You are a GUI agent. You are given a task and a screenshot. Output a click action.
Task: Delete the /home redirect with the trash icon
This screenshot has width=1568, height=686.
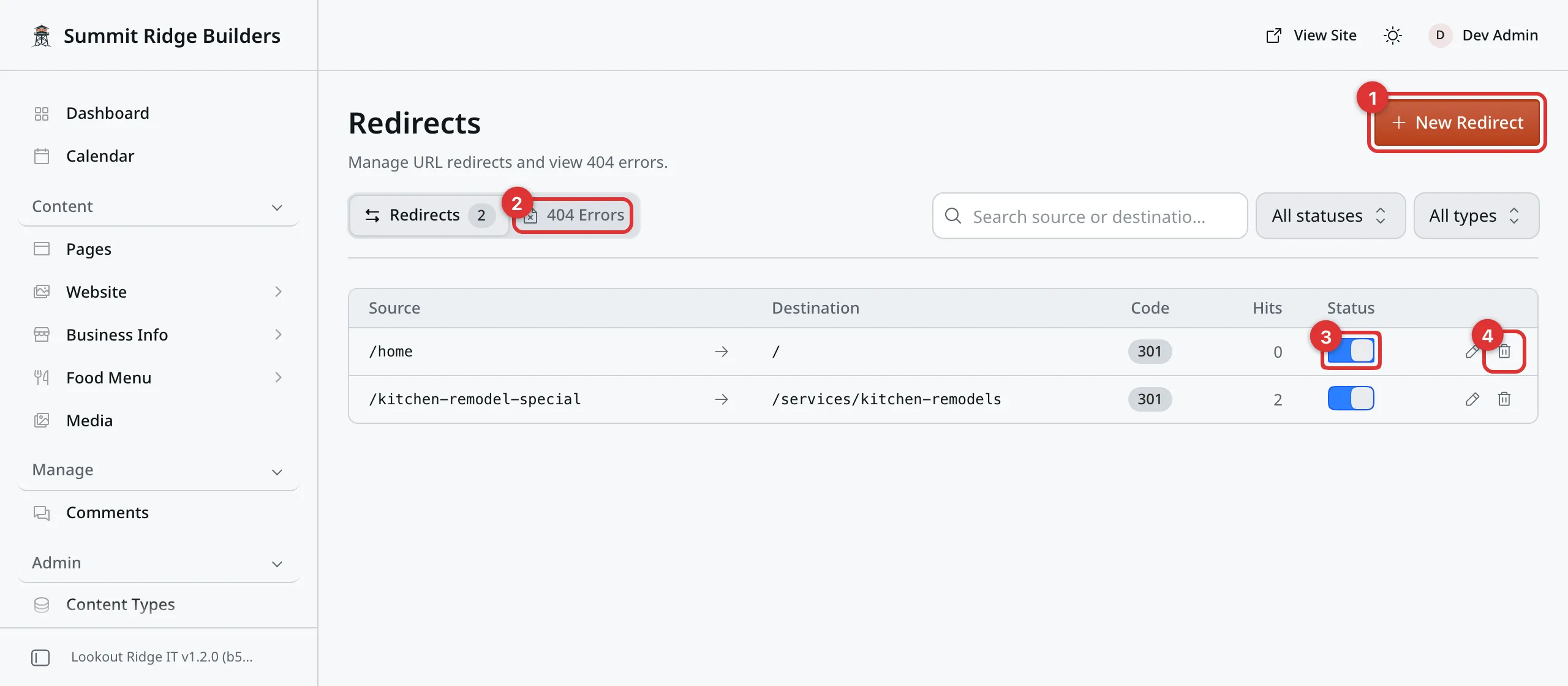point(1504,352)
